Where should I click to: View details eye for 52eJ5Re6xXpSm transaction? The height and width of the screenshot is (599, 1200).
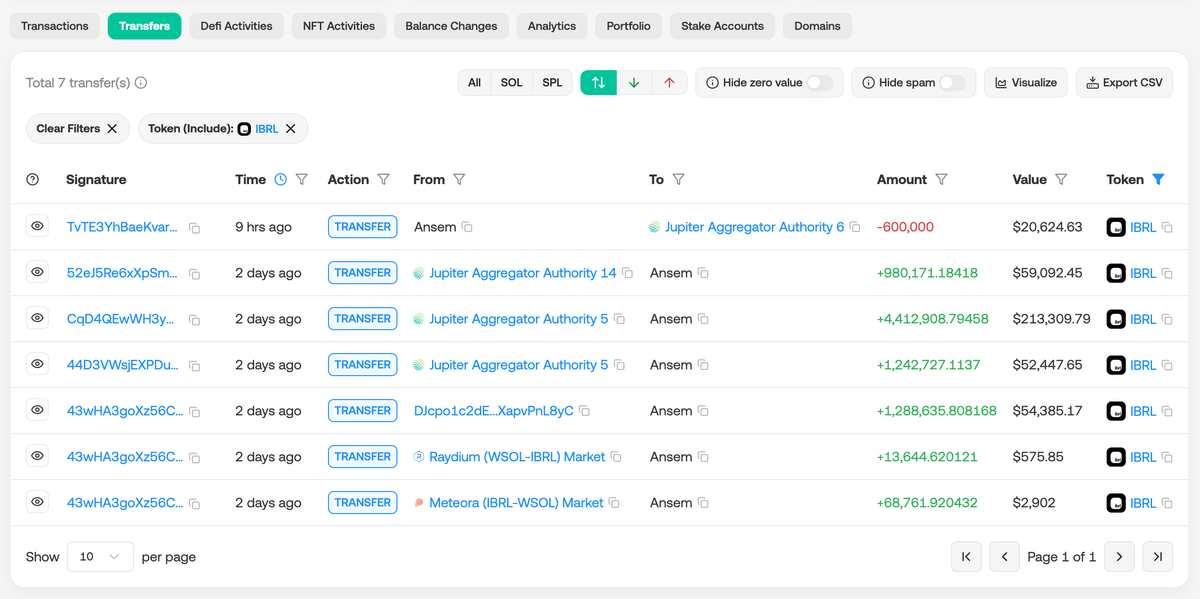tap(37, 272)
